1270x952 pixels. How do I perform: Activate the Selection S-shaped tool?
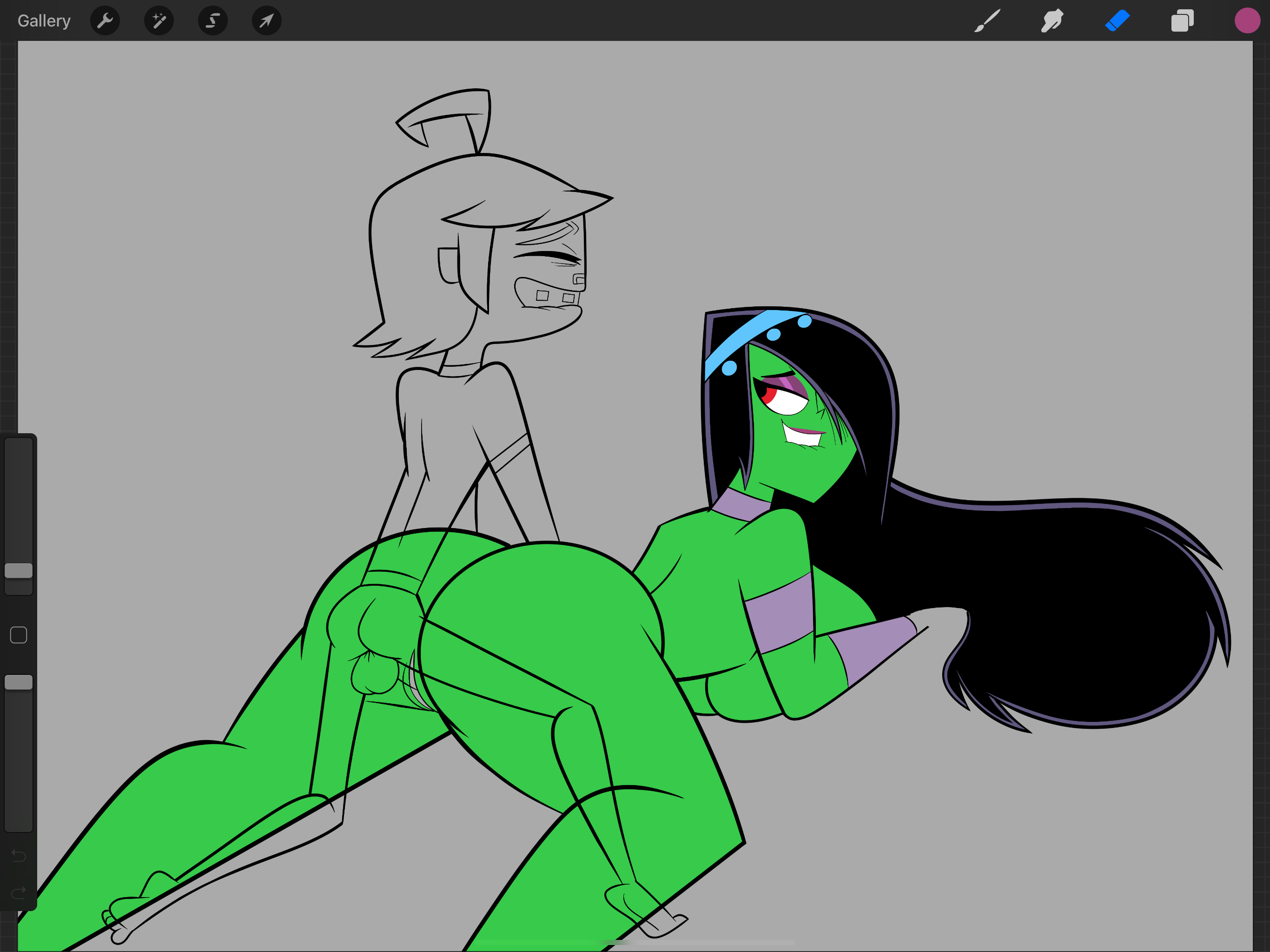(x=212, y=21)
